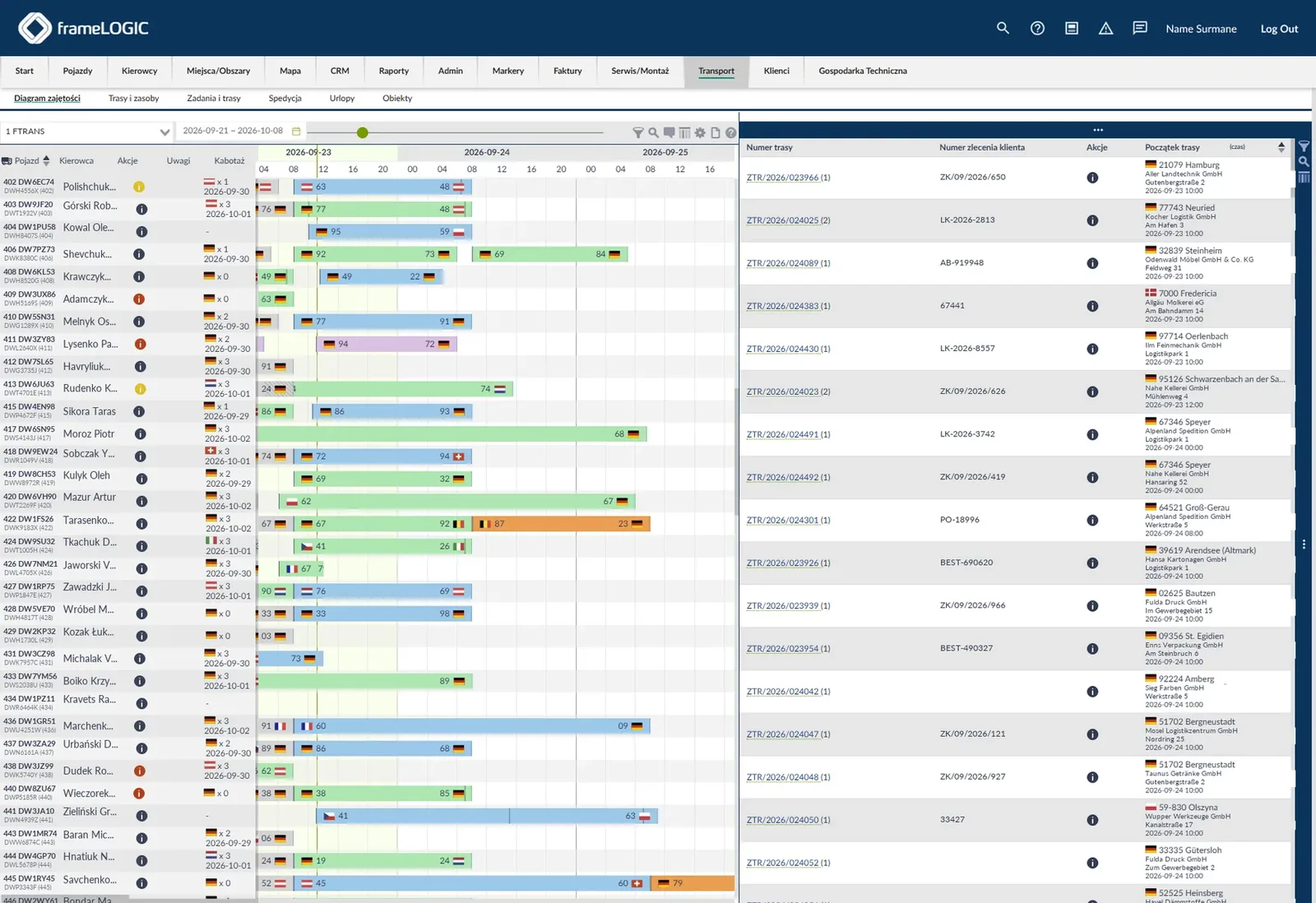Sort by the Pojazd column arrows
The width and height of the screenshot is (1316, 903).
coord(46,160)
